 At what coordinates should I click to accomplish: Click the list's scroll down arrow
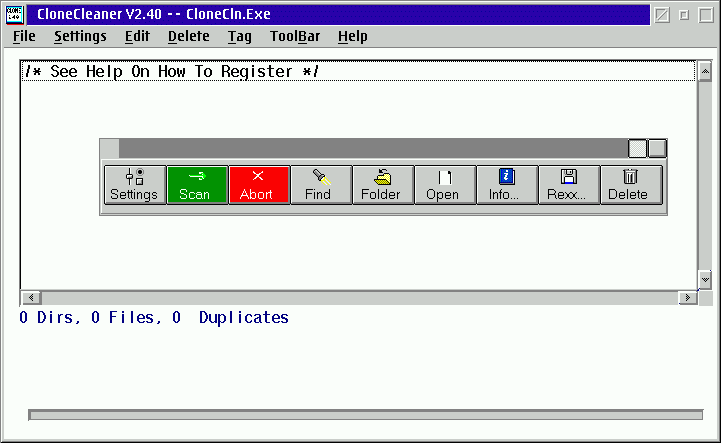pos(704,279)
